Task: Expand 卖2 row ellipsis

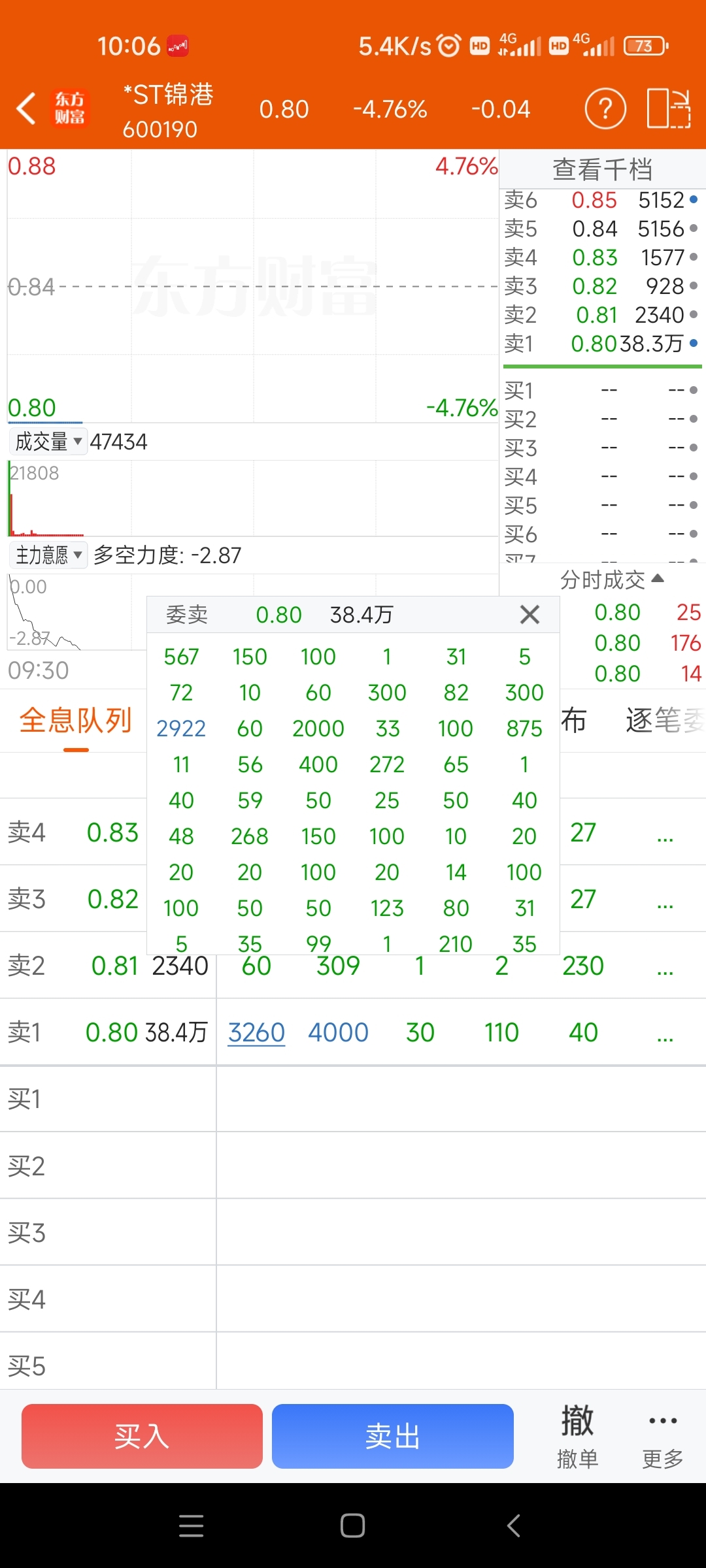Action: (x=665, y=967)
